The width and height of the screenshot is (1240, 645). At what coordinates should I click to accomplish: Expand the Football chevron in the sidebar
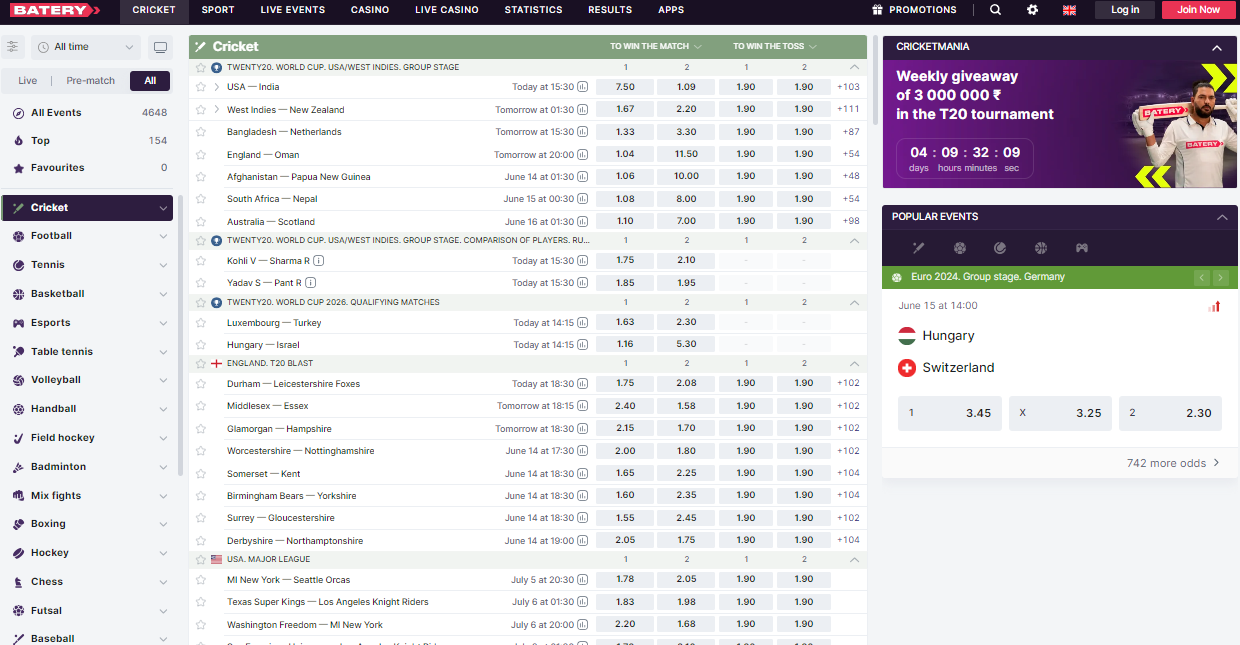pos(163,237)
